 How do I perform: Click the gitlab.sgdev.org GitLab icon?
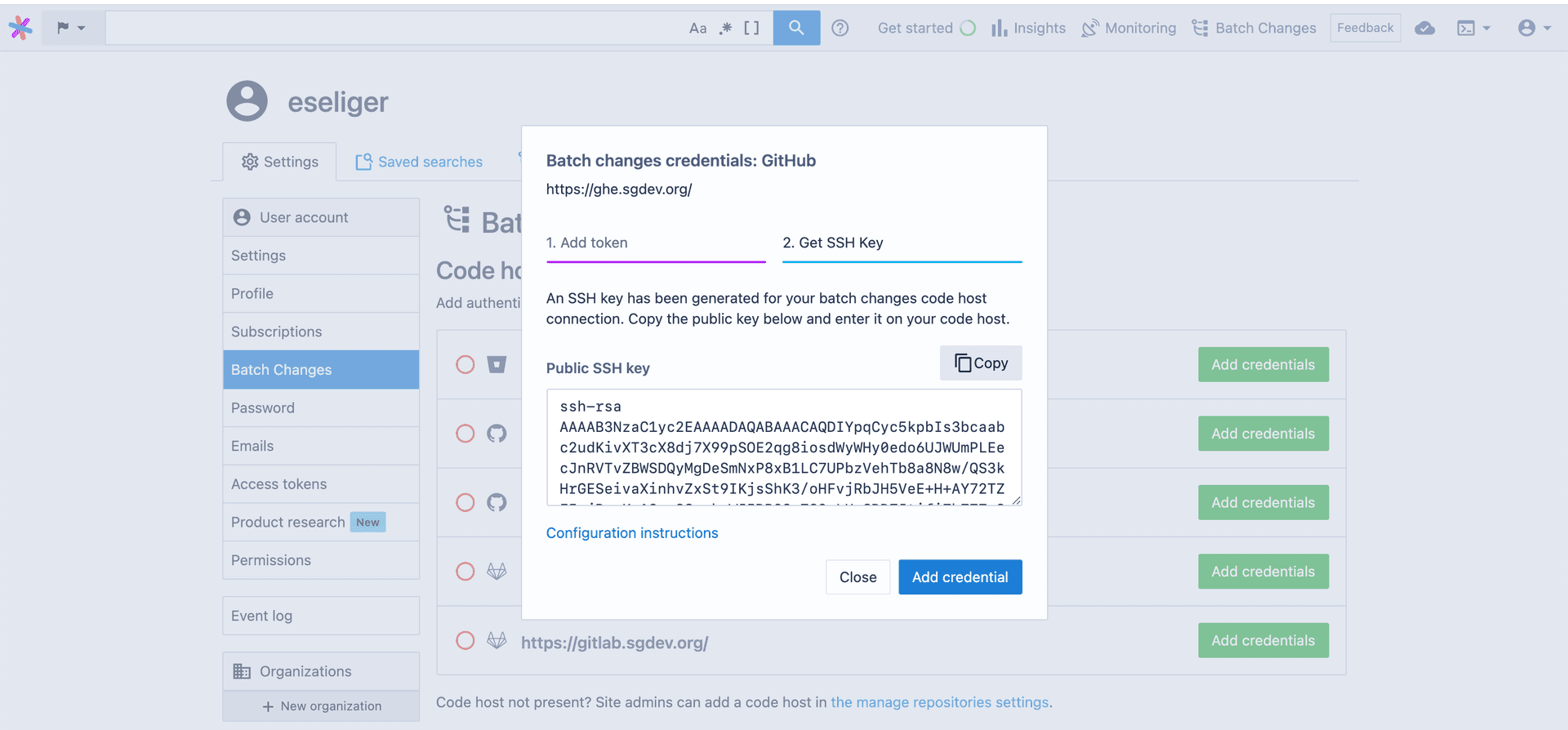[497, 640]
